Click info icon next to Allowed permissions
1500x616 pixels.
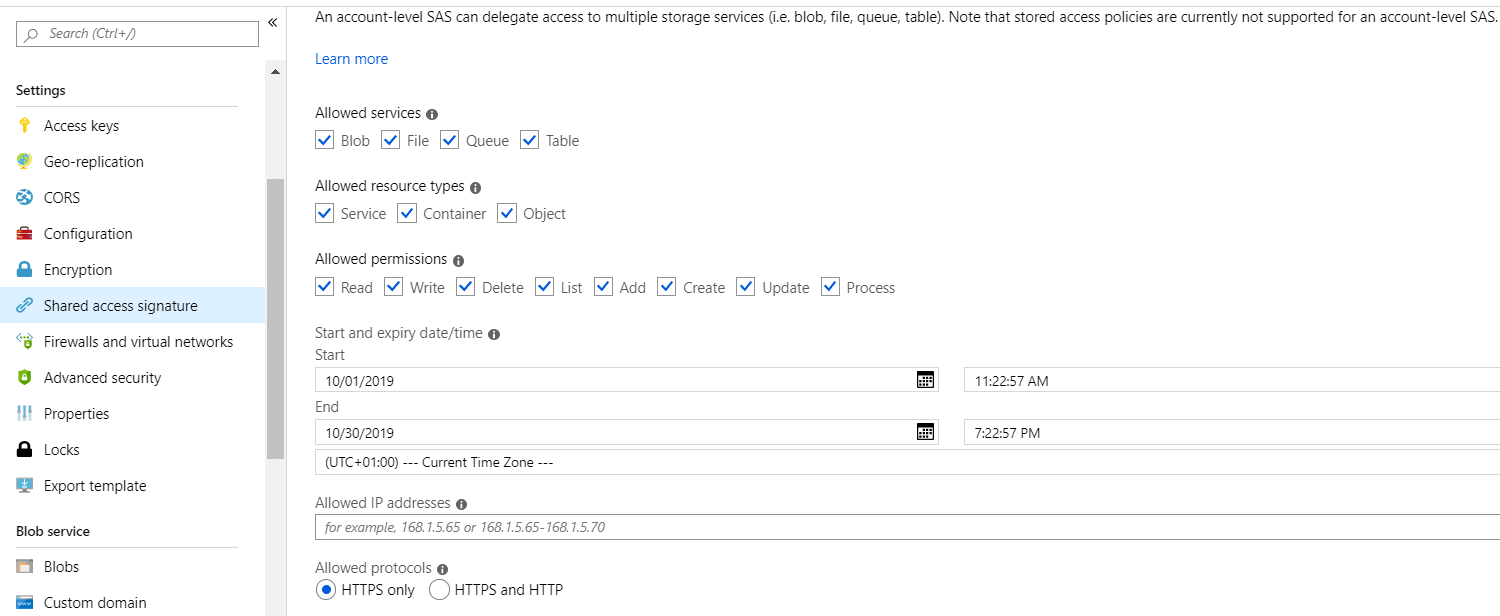(458, 260)
